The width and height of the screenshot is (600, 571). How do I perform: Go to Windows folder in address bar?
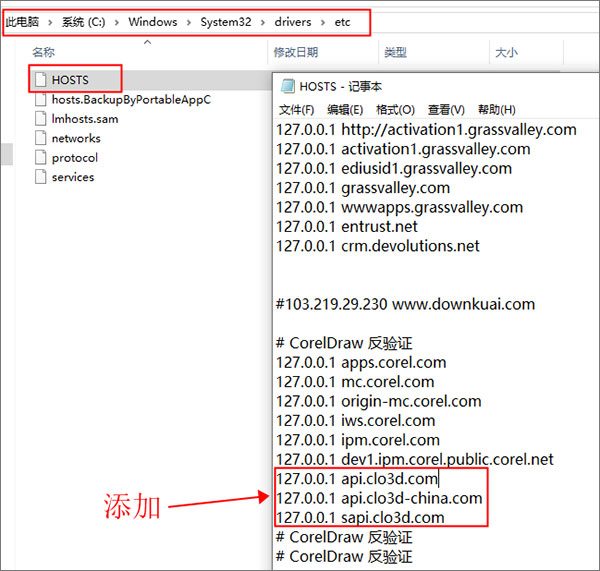pyautogui.click(x=153, y=22)
